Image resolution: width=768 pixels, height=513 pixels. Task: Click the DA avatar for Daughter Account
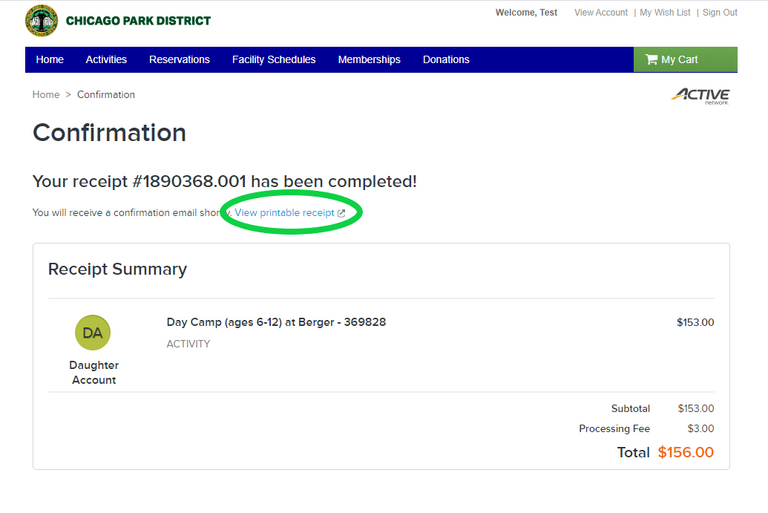click(93, 333)
